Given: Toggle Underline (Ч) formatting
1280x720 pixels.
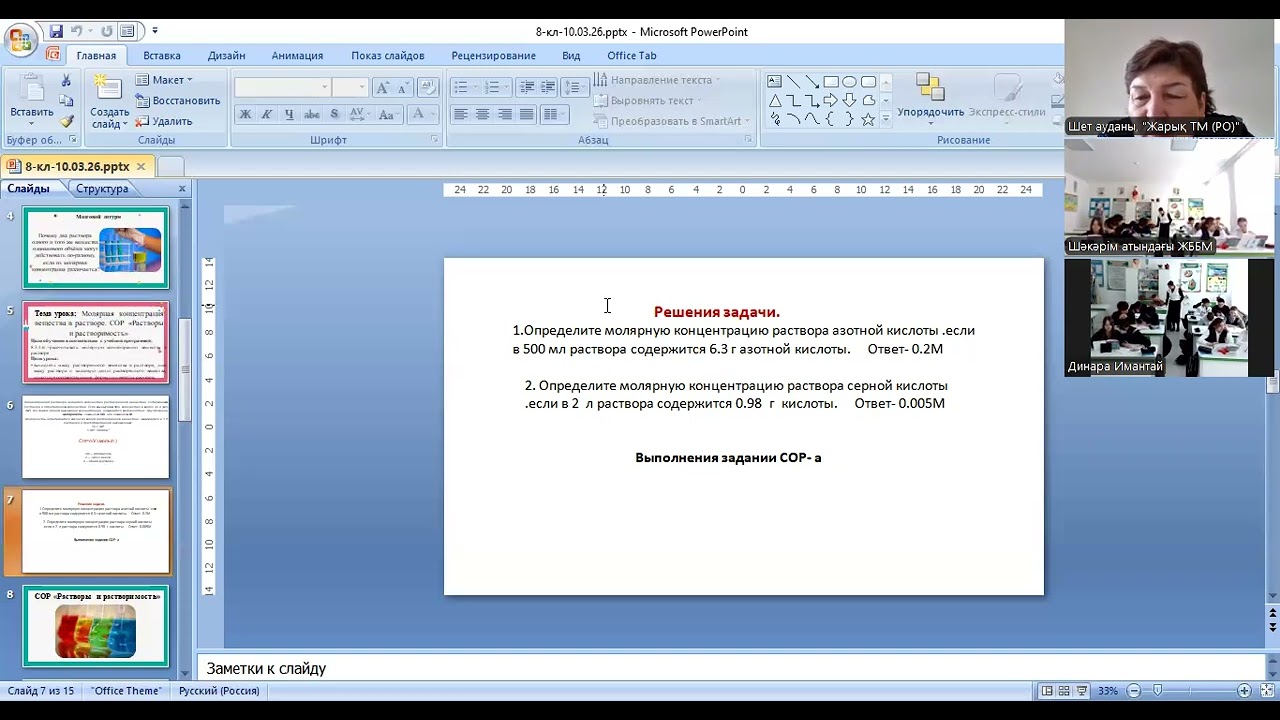Looking at the screenshot, I should pyautogui.click(x=289, y=115).
